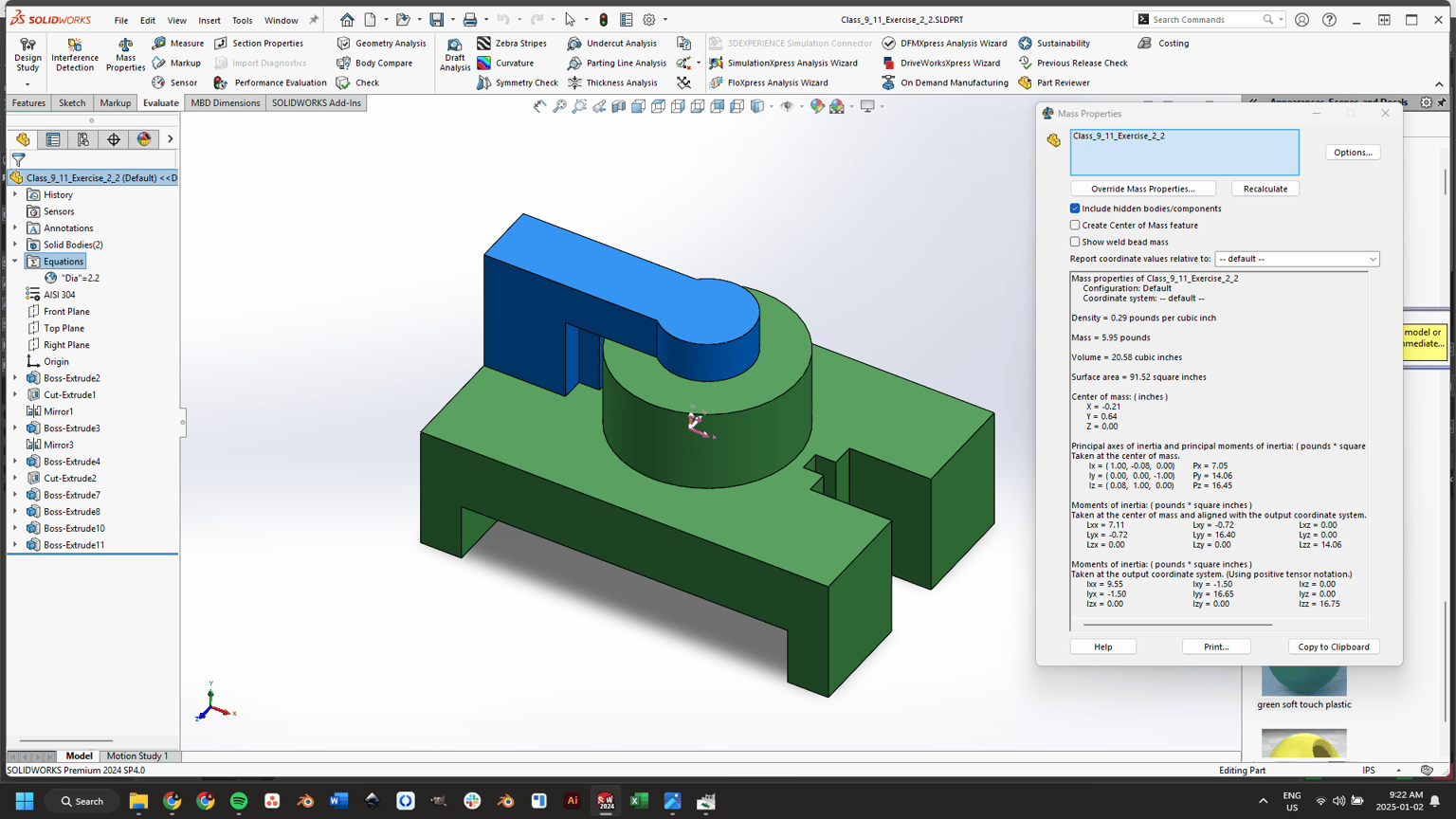Open Section Properties

(259, 43)
